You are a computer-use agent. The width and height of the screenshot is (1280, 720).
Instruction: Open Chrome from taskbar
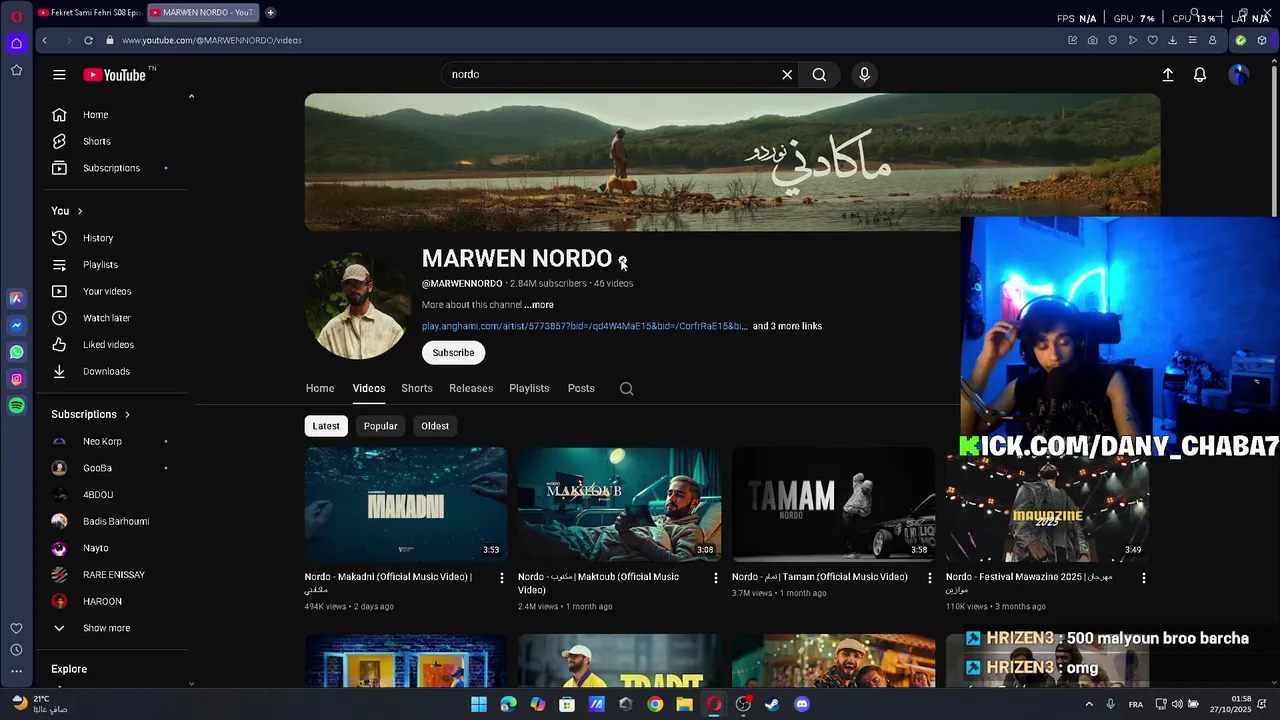coord(655,704)
